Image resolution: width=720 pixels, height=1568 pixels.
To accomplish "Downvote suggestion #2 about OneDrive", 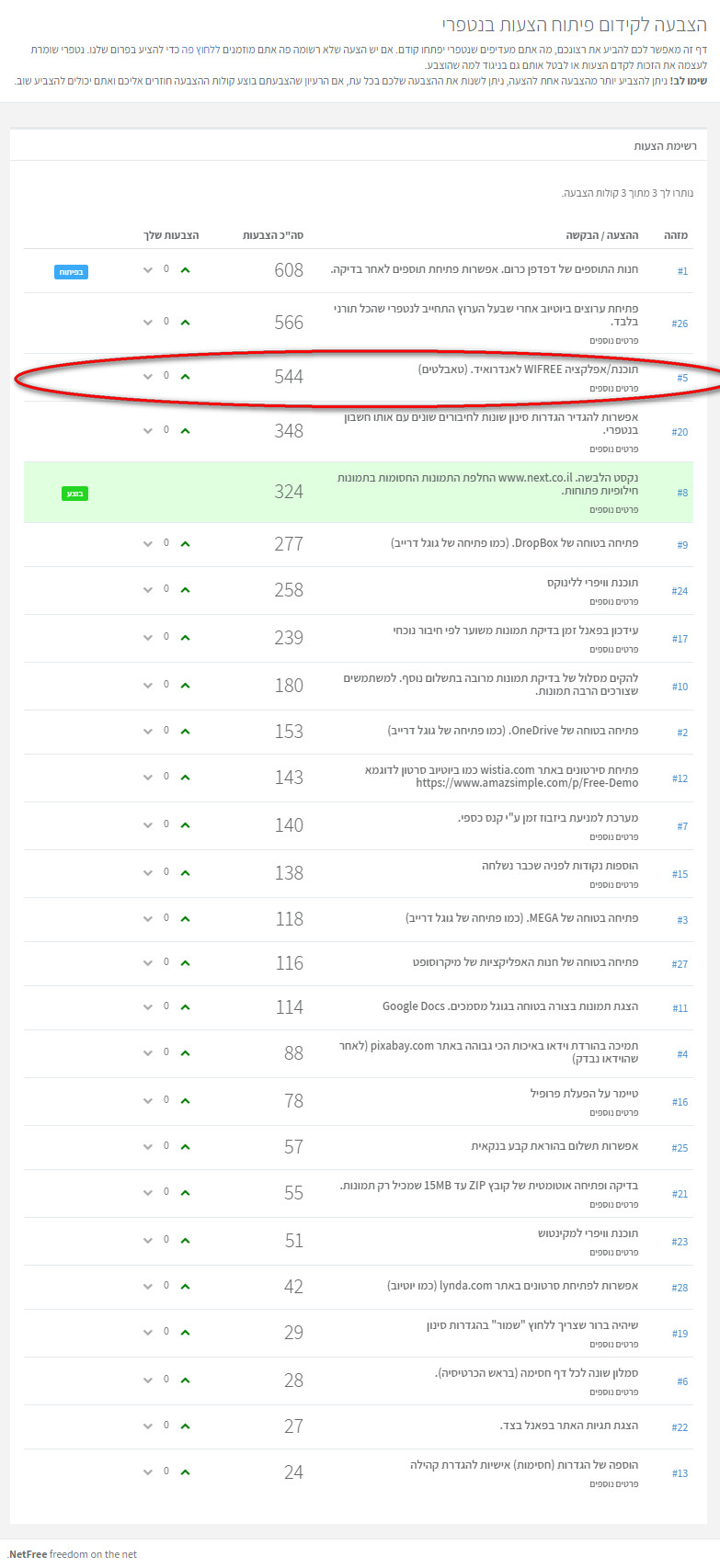I will coord(147,732).
